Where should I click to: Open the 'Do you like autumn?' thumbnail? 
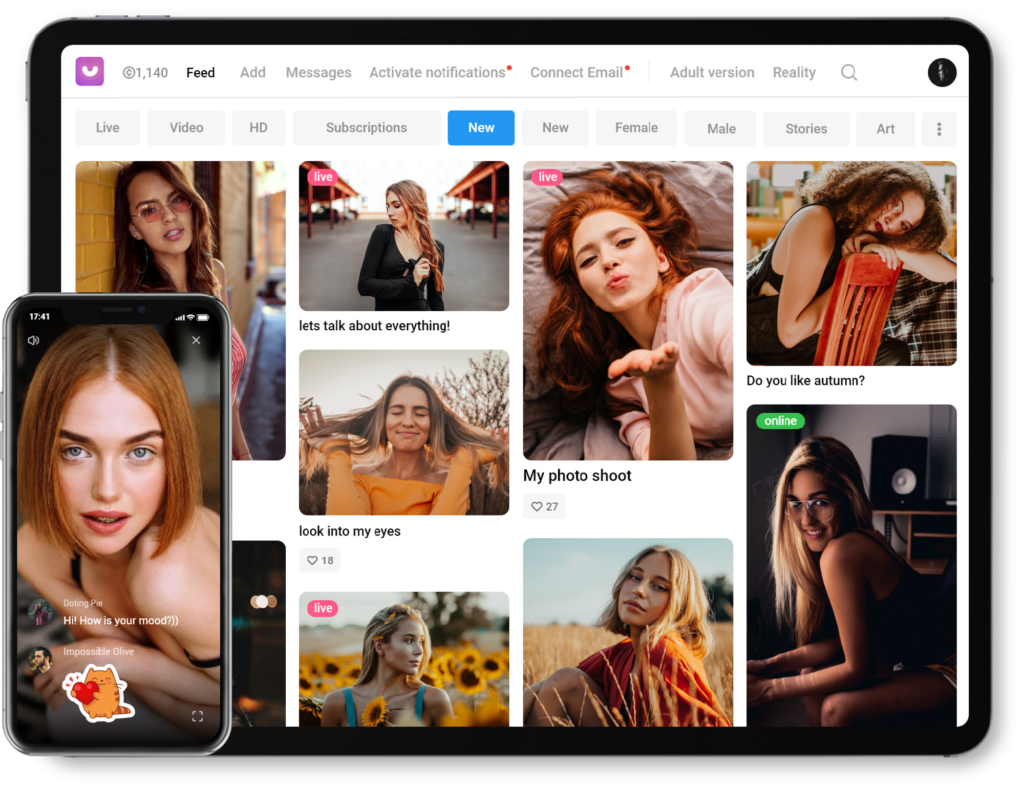point(851,263)
